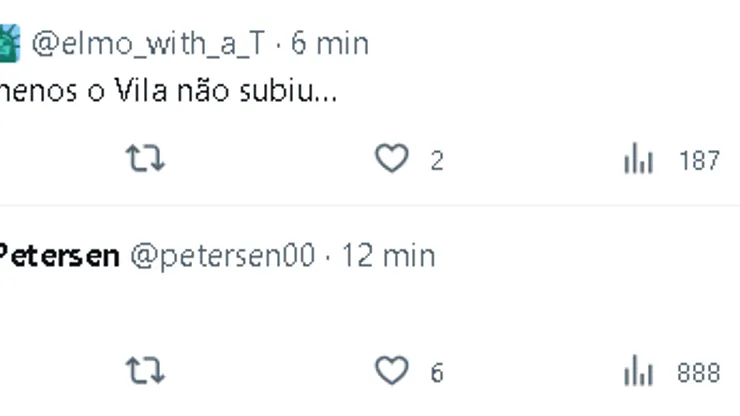Tap the heart icon on Petersen's tweet

391,372
